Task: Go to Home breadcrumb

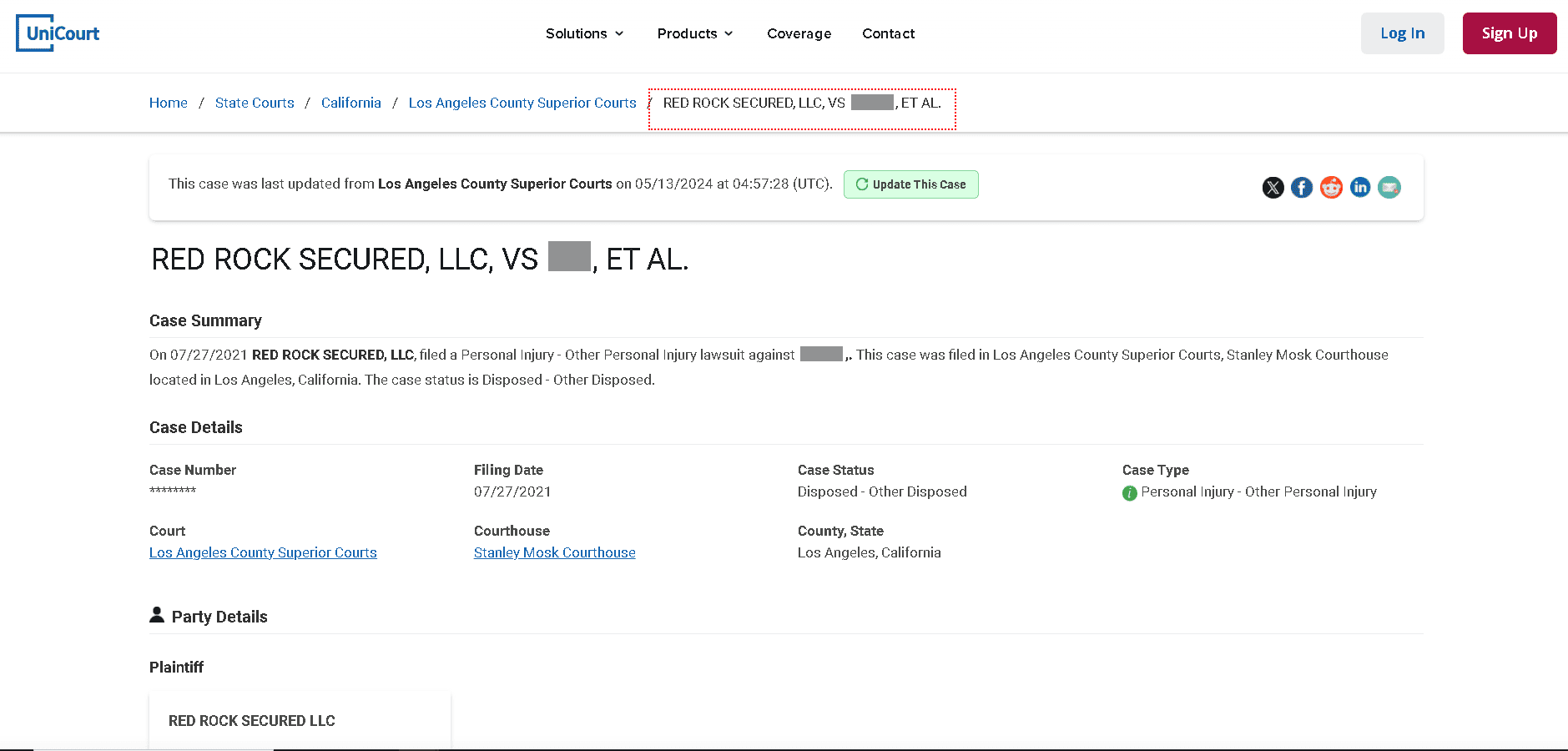Action: click(x=169, y=103)
